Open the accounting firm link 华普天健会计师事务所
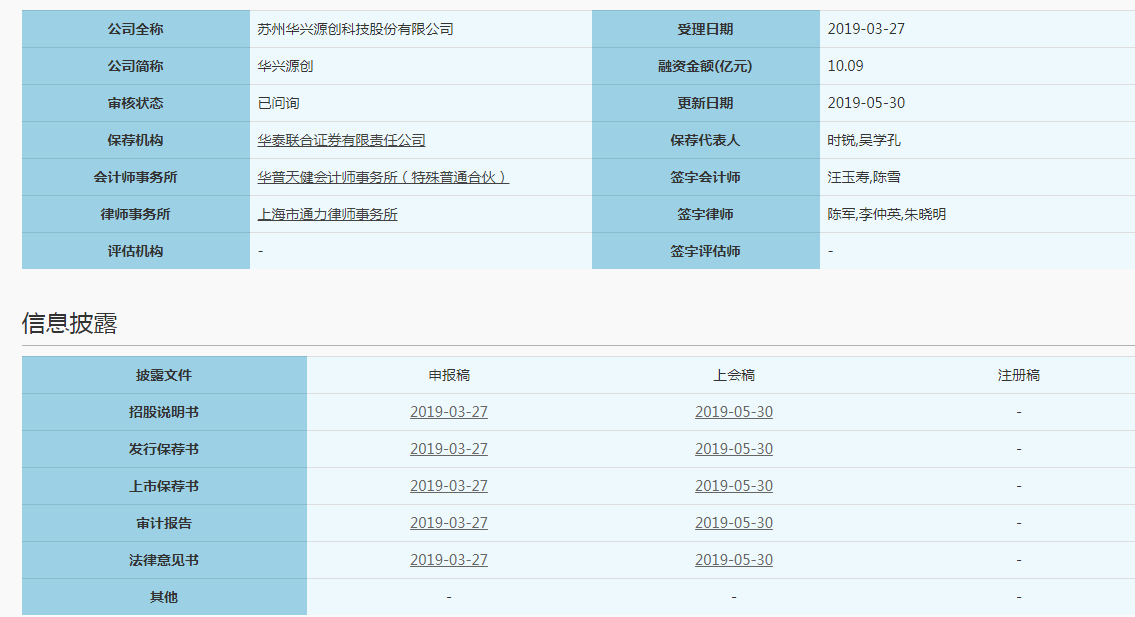Image resolution: width=1135 pixels, height=617 pixels. point(383,177)
